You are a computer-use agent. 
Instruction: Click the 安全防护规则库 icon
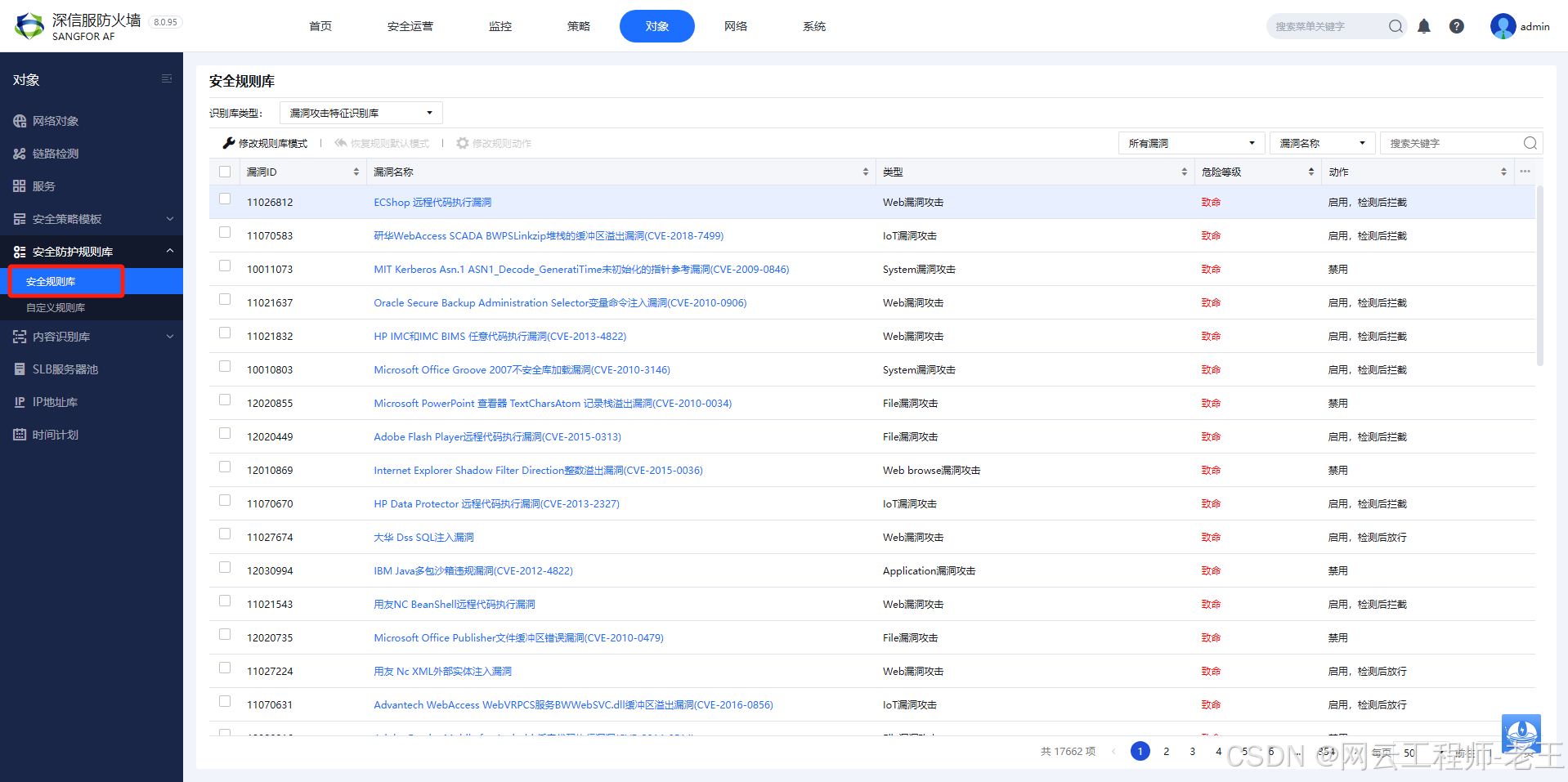(x=20, y=252)
